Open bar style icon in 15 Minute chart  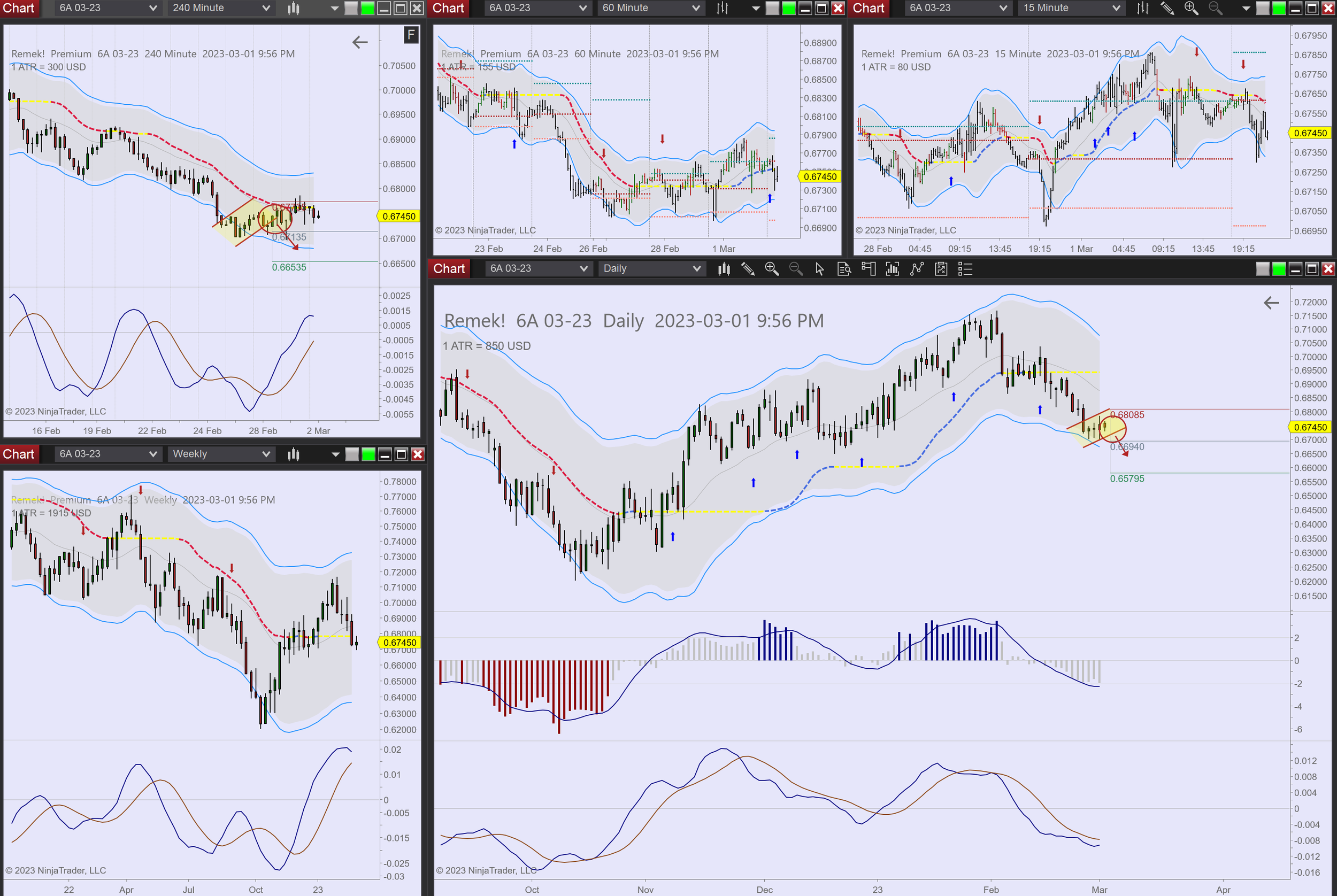coord(1142,8)
